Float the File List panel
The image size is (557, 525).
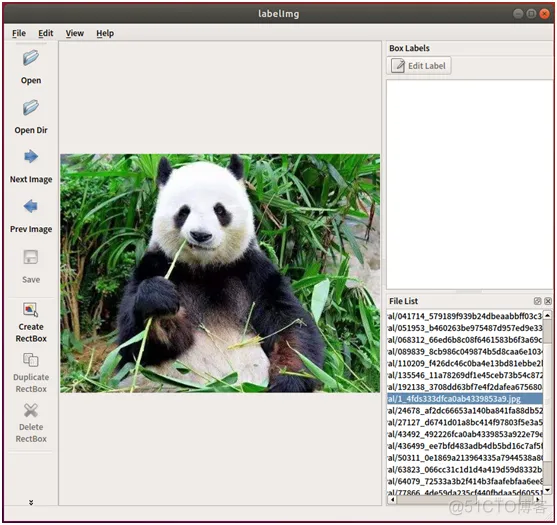click(x=537, y=301)
